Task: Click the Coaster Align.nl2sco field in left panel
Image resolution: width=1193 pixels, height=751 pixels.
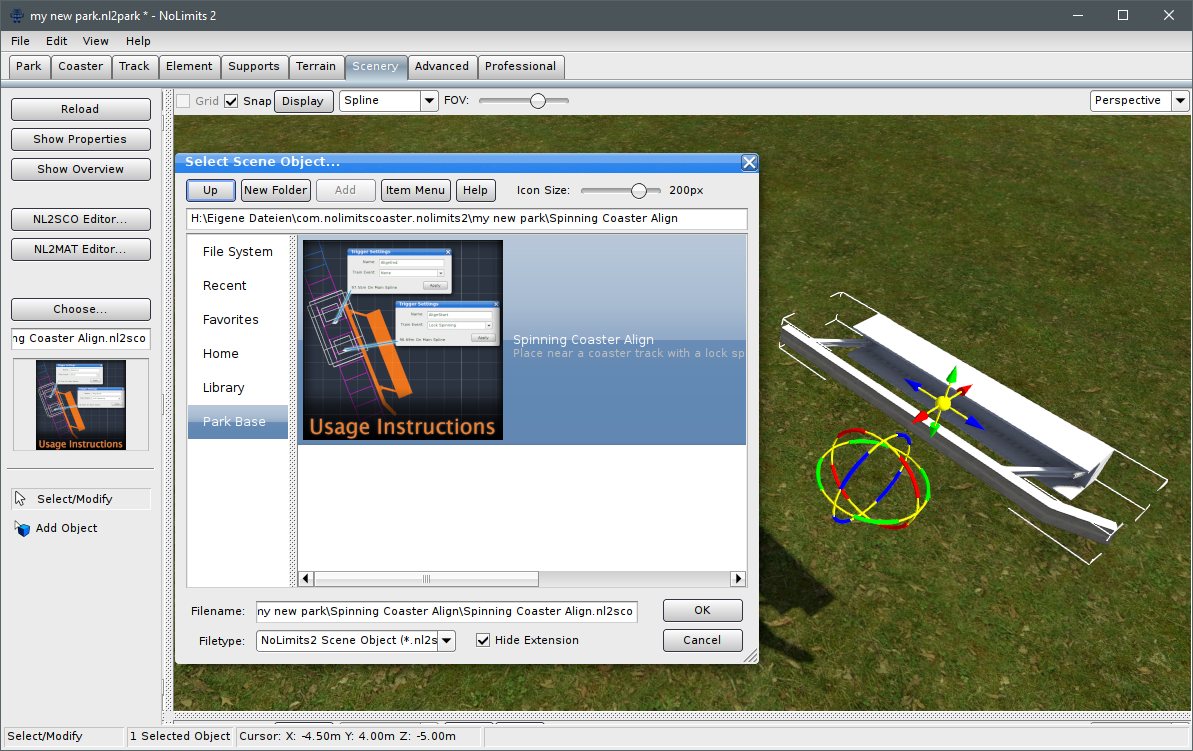Action: pyautogui.click(x=81, y=339)
